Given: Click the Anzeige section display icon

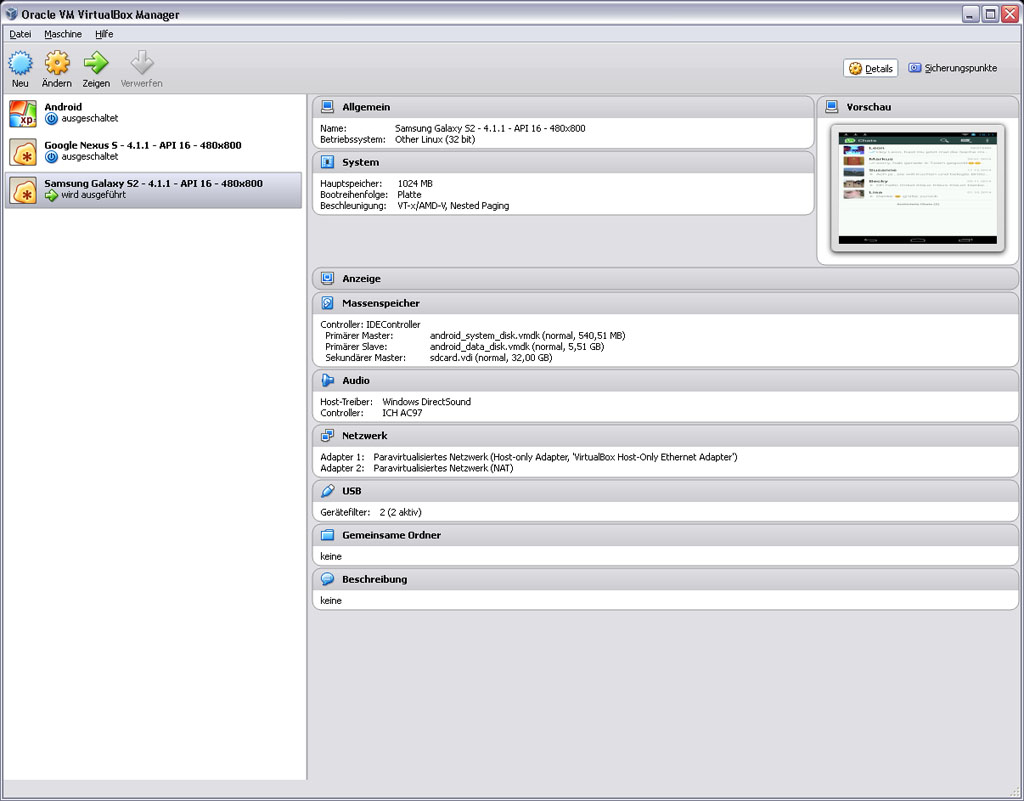Looking at the screenshot, I should click(328, 279).
